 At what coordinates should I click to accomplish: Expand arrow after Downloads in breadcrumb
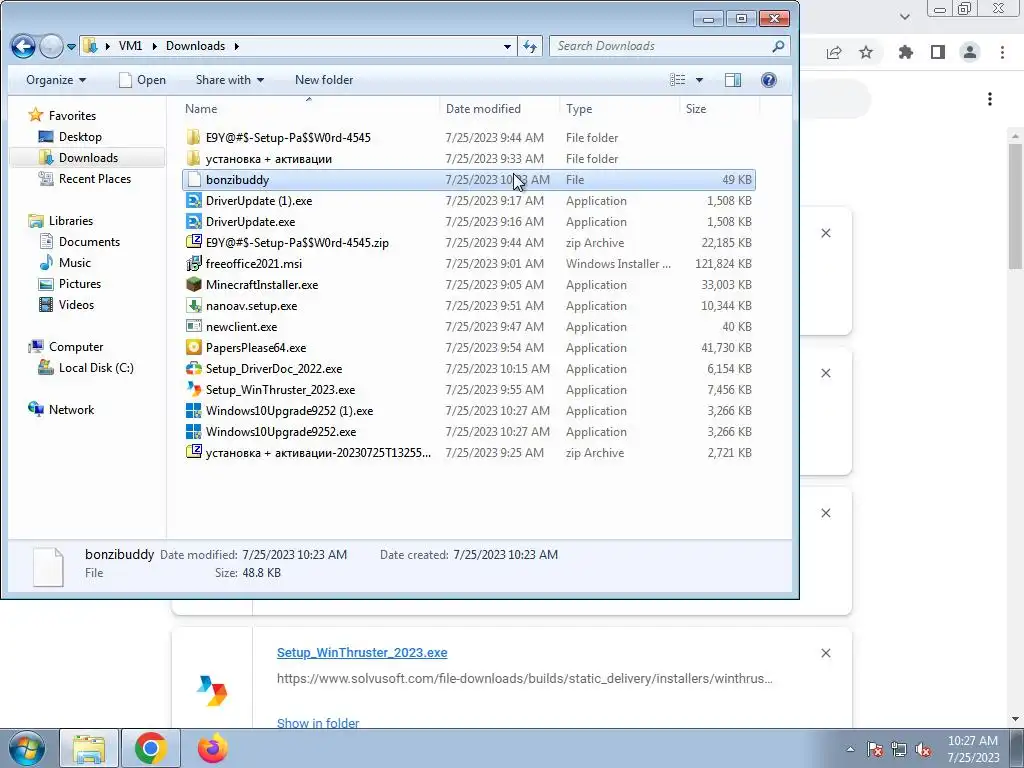(236, 46)
